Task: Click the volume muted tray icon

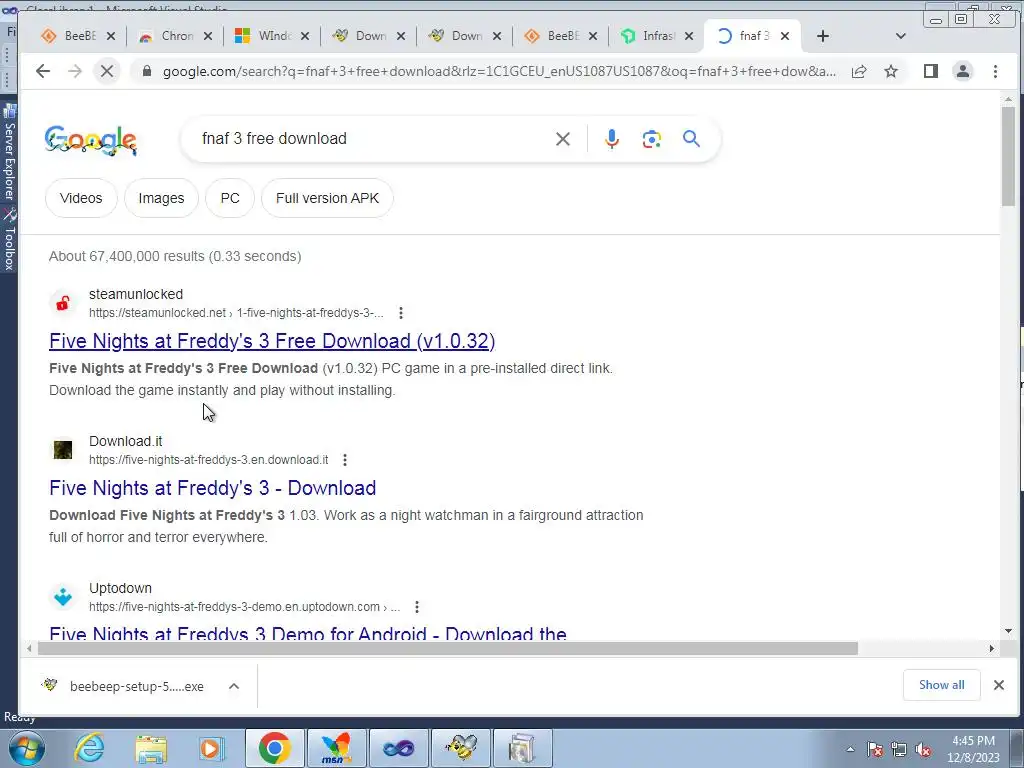Action: (x=923, y=750)
